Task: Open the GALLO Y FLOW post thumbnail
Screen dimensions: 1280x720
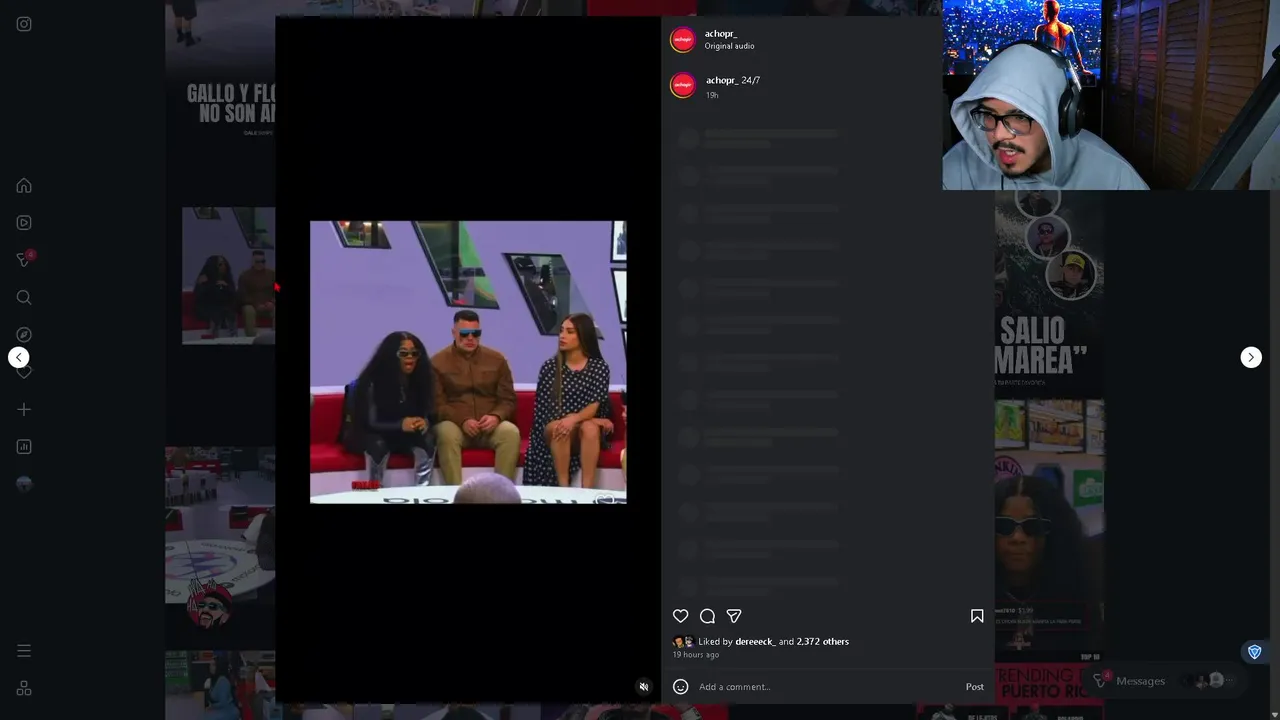Action: [x=220, y=98]
